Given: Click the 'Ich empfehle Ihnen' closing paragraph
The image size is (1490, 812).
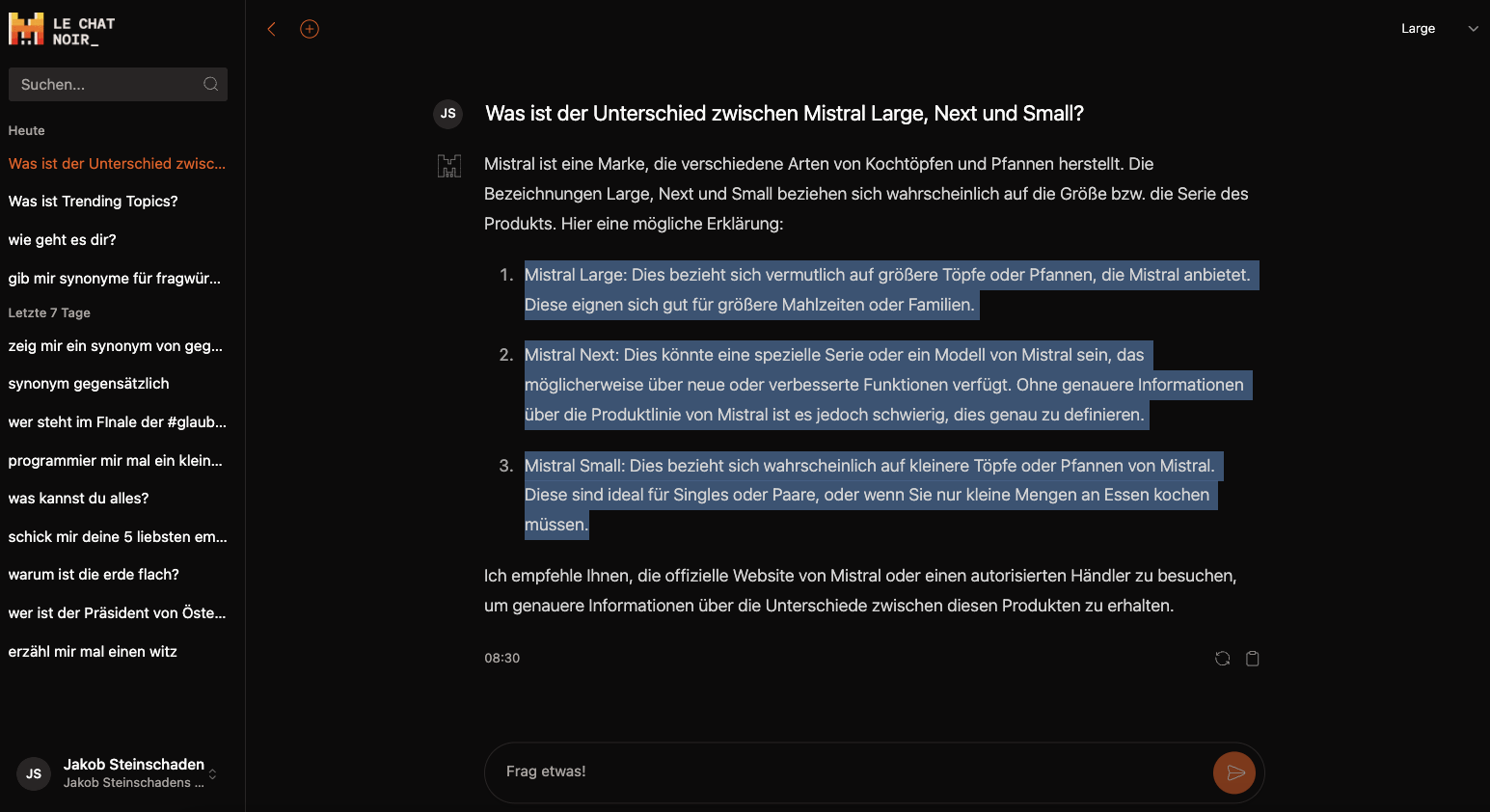Looking at the screenshot, I should [860, 591].
